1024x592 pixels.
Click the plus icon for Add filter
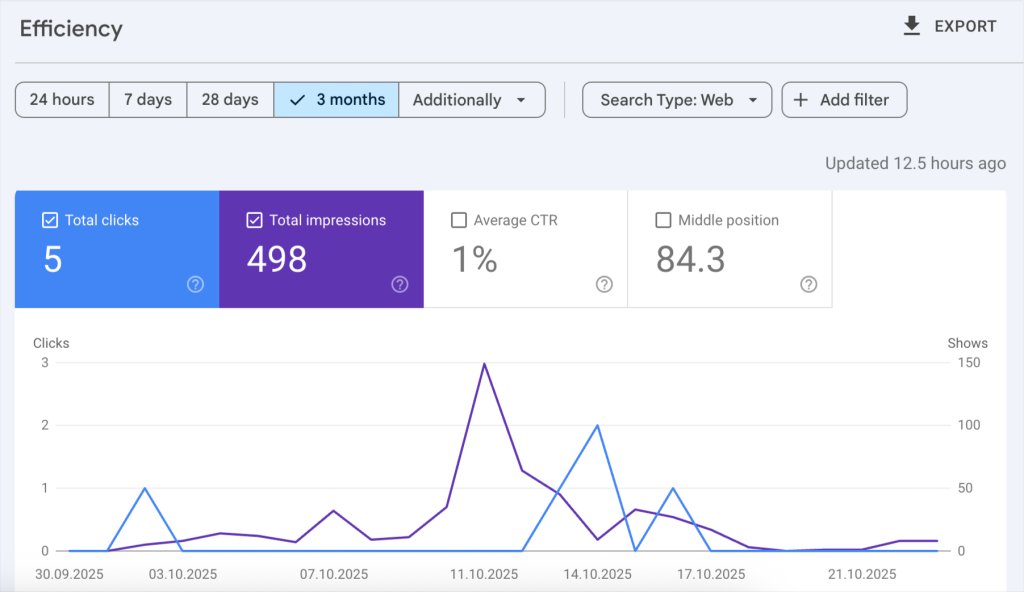[801, 100]
